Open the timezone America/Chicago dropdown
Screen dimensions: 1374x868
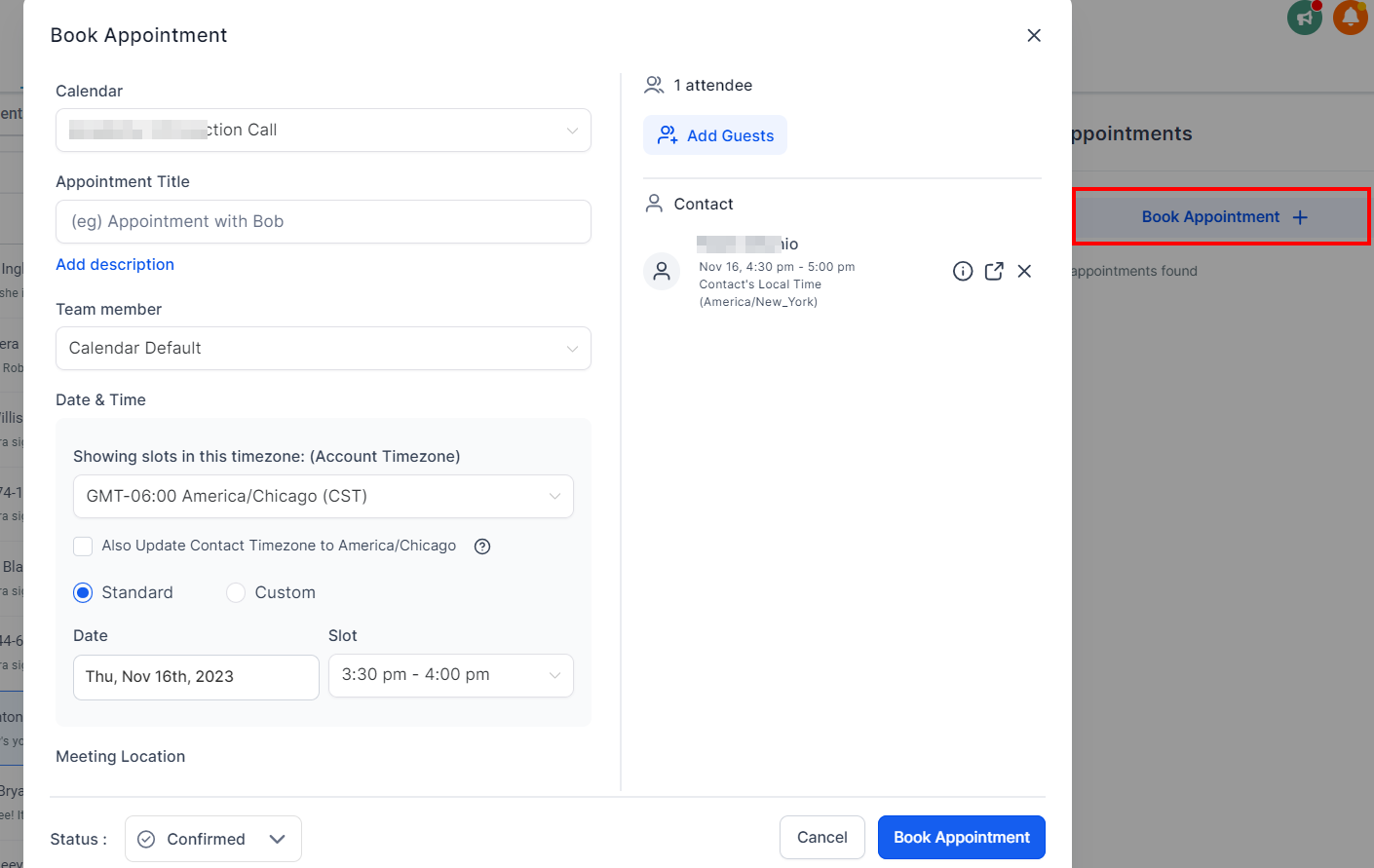pyautogui.click(x=324, y=497)
